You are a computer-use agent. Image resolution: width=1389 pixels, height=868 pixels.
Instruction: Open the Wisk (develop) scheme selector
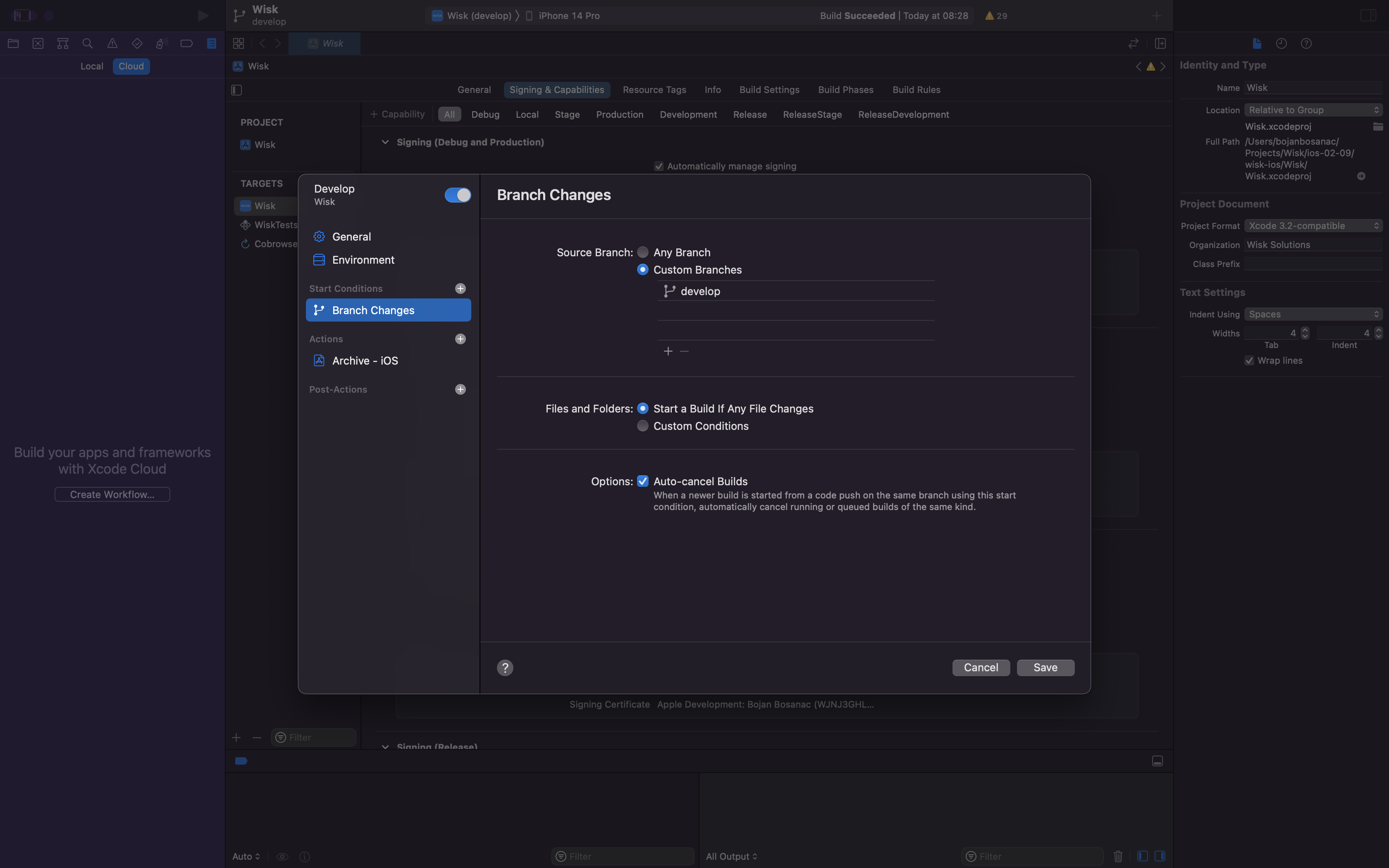click(471, 16)
